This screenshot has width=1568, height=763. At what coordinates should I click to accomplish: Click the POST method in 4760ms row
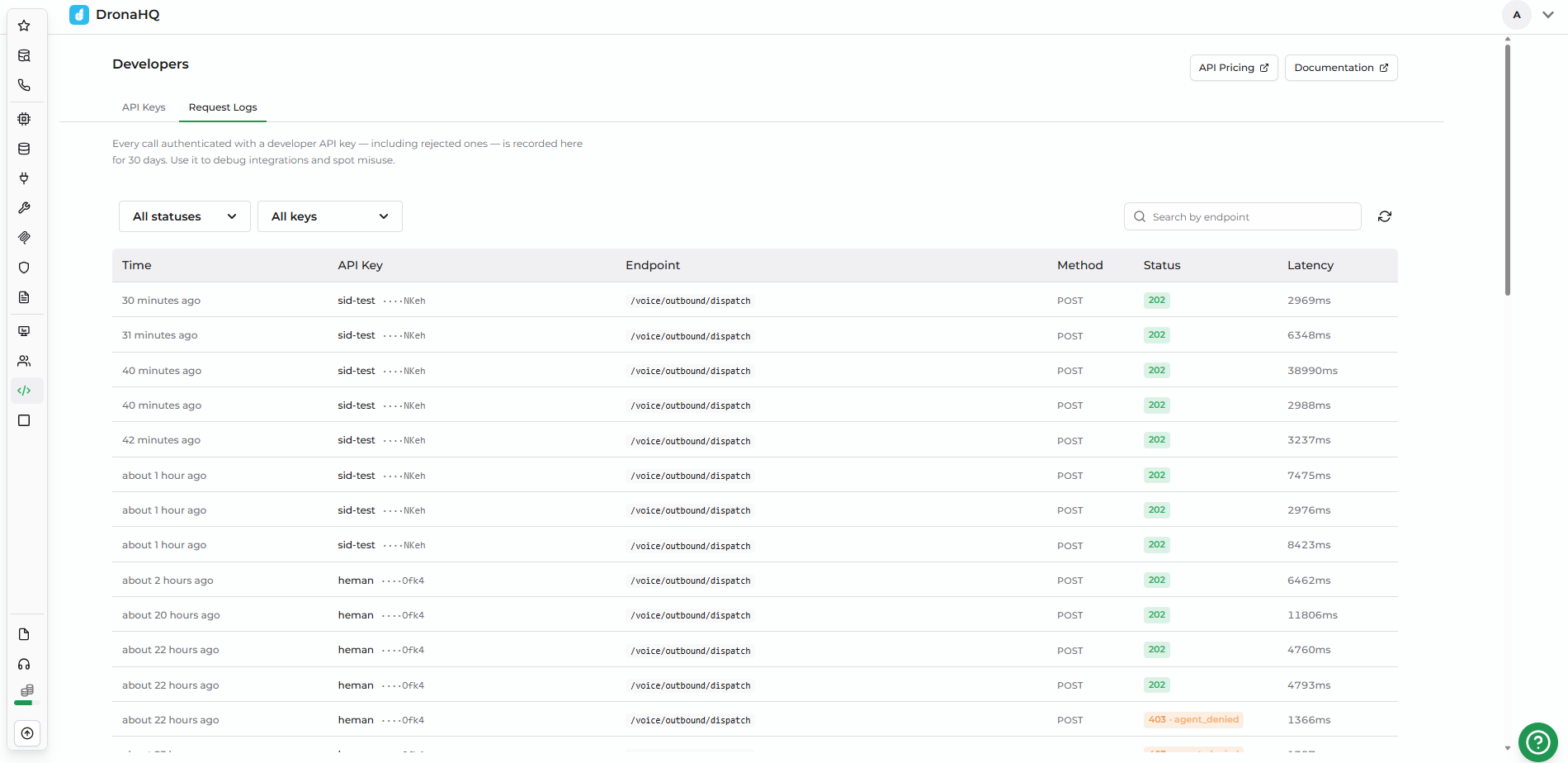pyautogui.click(x=1070, y=651)
